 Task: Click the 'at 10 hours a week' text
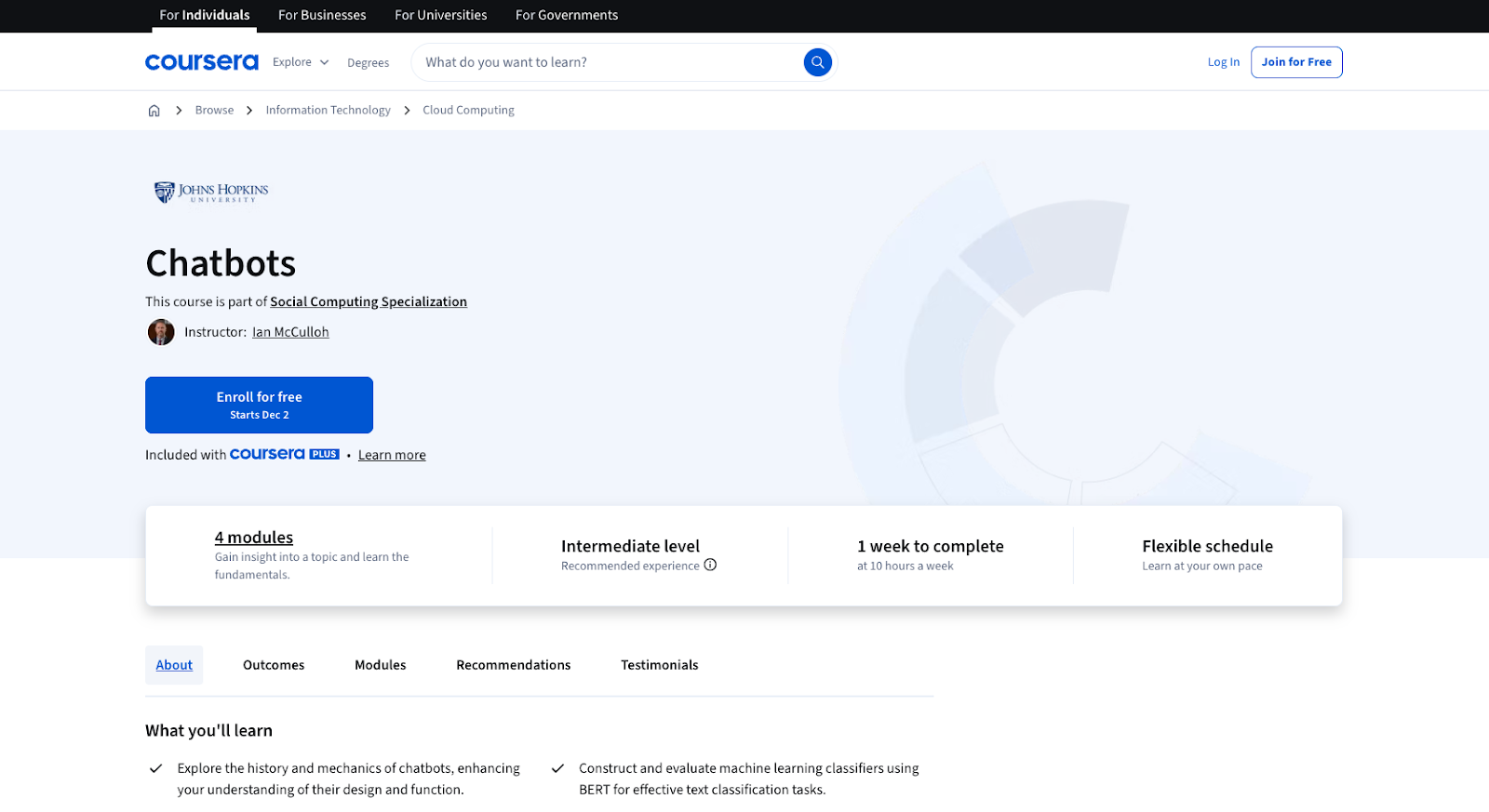(x=905, y=566)
